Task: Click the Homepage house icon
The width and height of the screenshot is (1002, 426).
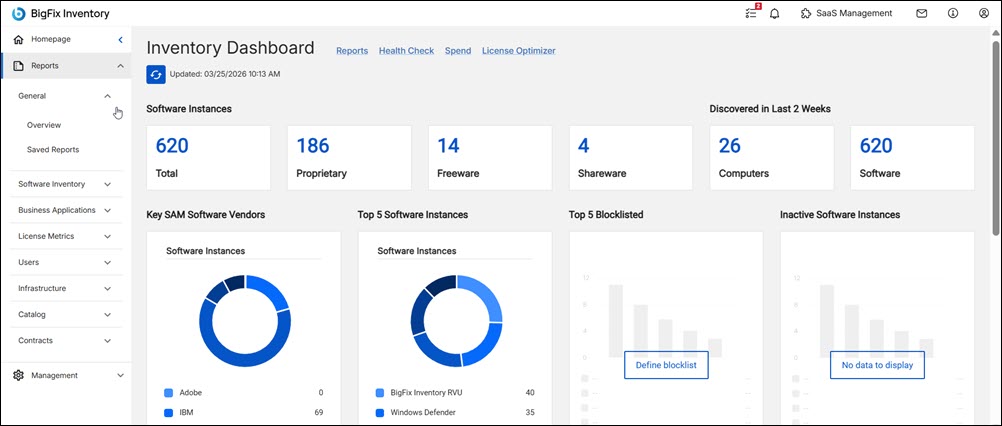Action: click(x=19, y=40)
